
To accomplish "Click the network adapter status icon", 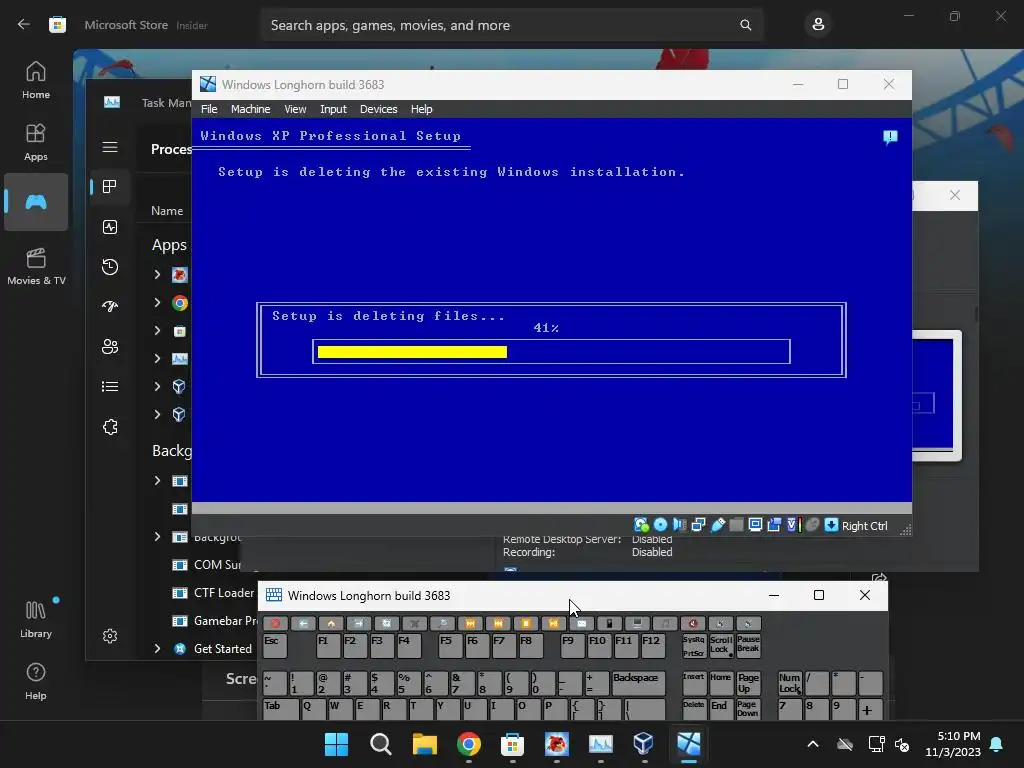I will [x=698, y=525].
